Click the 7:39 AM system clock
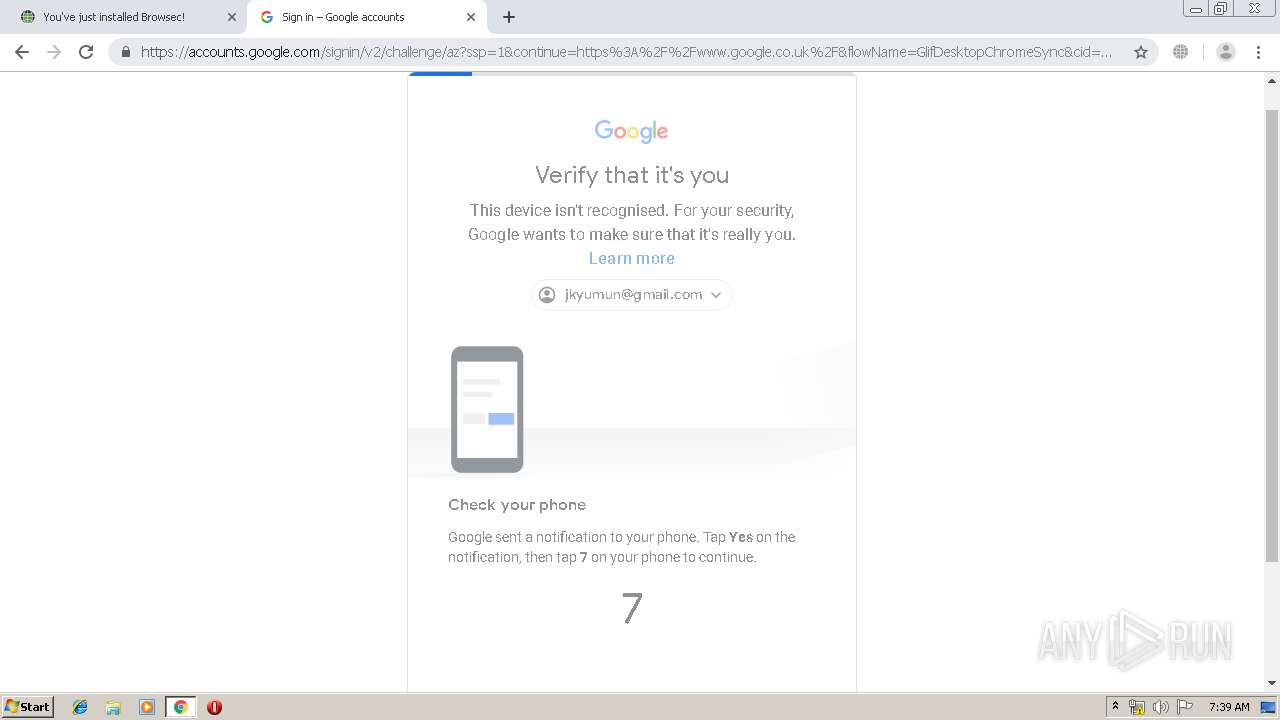1280x720 pixels. pyautogui.click(x=1229, y=707)
